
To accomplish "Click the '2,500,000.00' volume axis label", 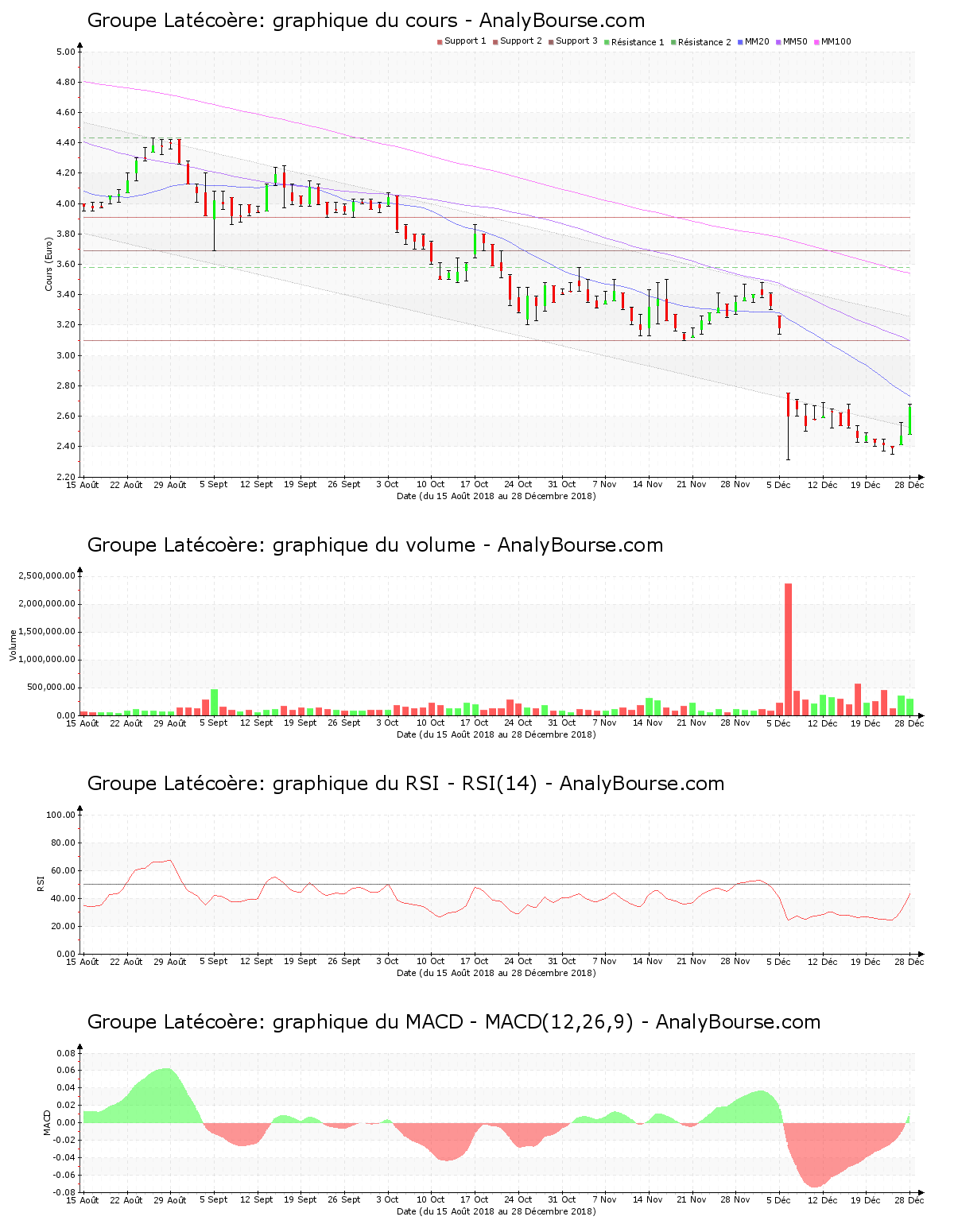I will click(x=47, y=575).
